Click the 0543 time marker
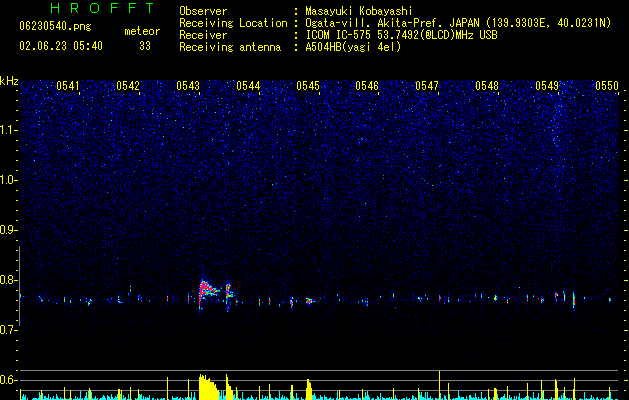The image size is (629, 400). tap(188, 86)
